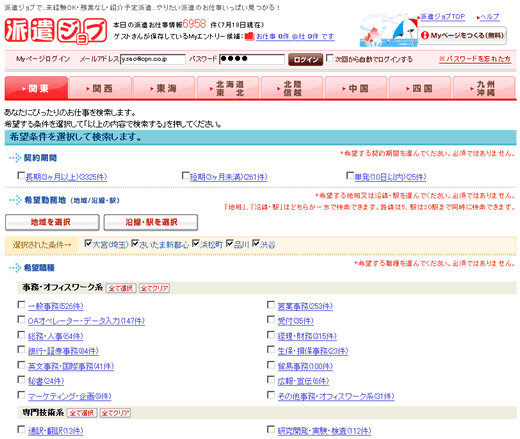Uncheck the 浜松町 condition
Screen dimensions: 520x439
click(196, 243)
